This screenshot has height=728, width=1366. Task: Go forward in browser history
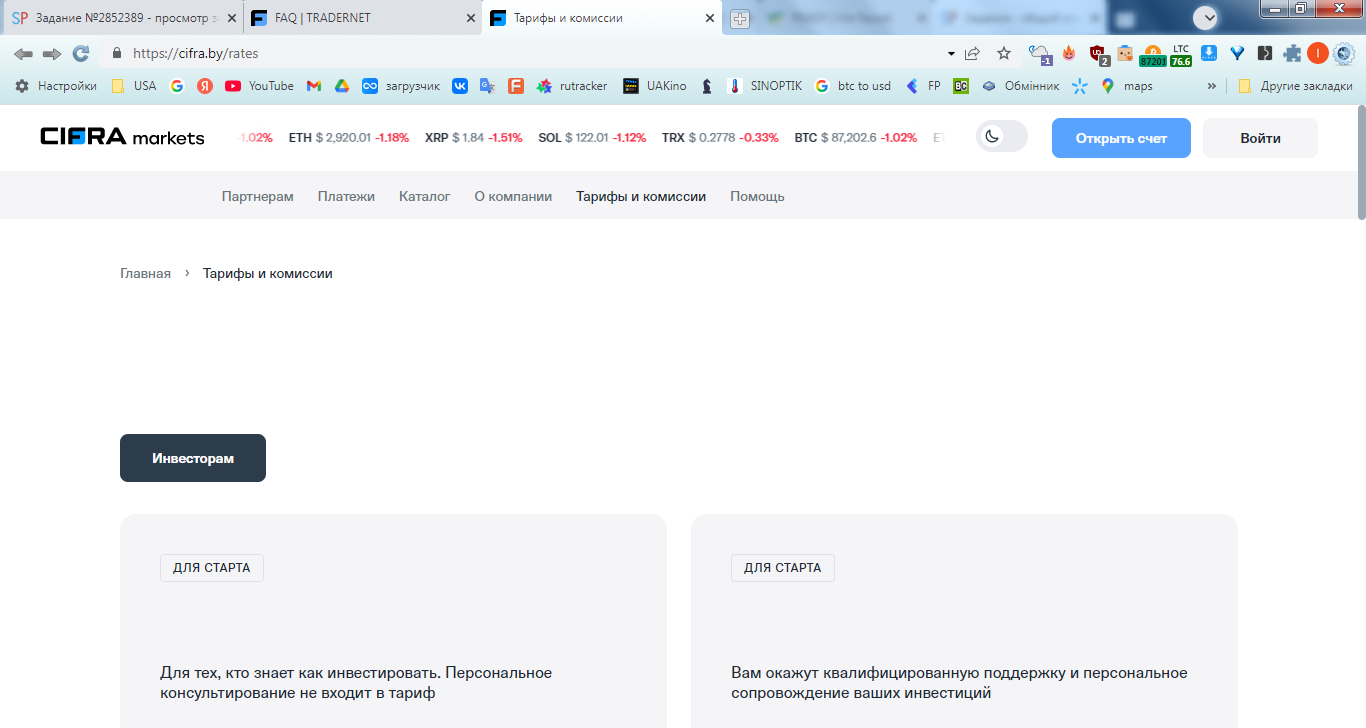pyautogui.click(x=52, y=54)
